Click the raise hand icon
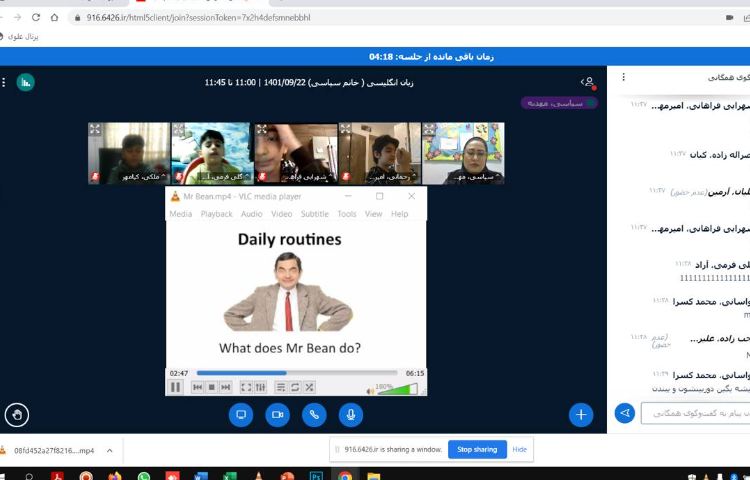 point(16,414)
